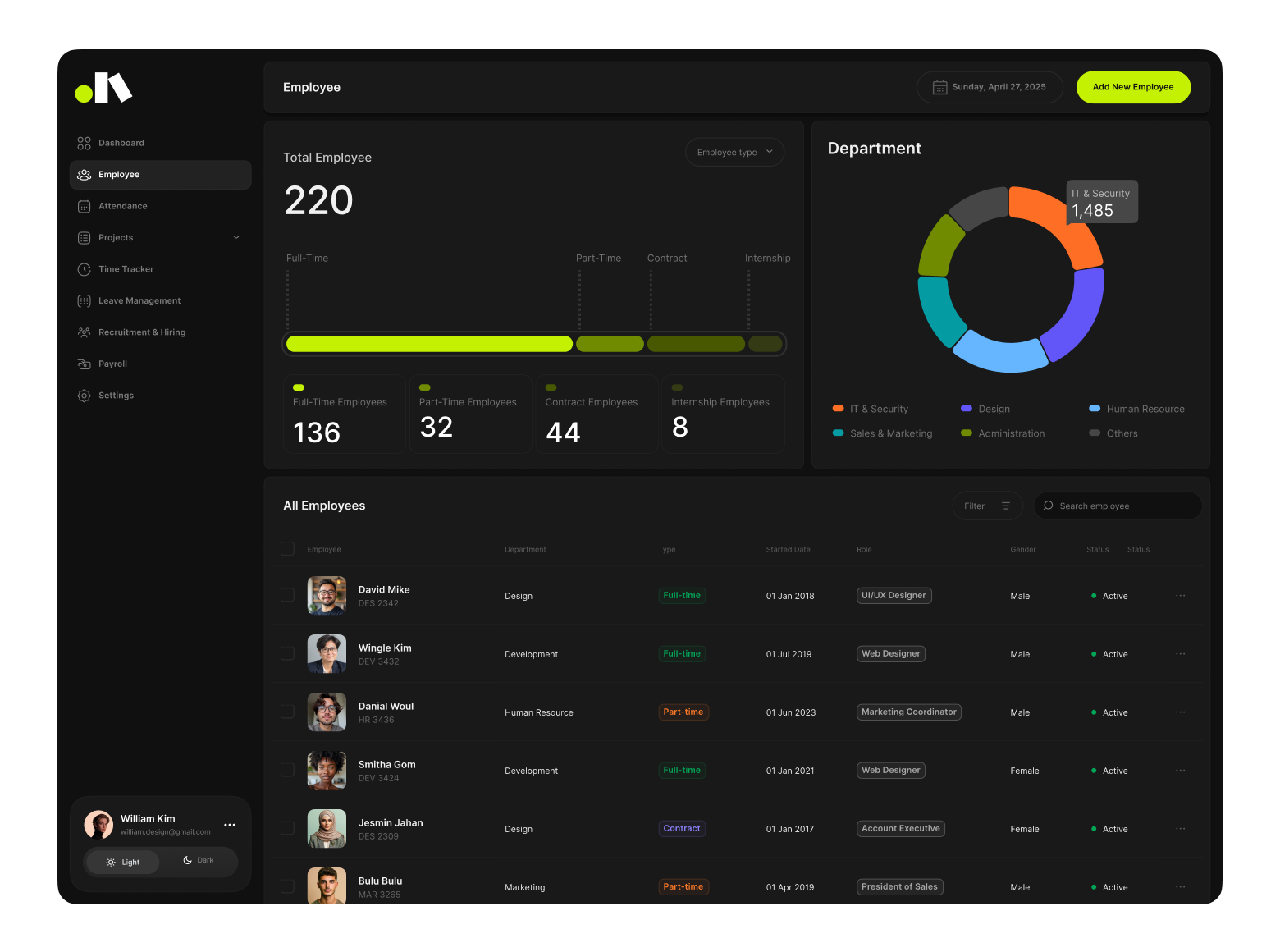
Task: Open Settings via the gear icon
Action: pyautogui.click(x=84, y=396)
